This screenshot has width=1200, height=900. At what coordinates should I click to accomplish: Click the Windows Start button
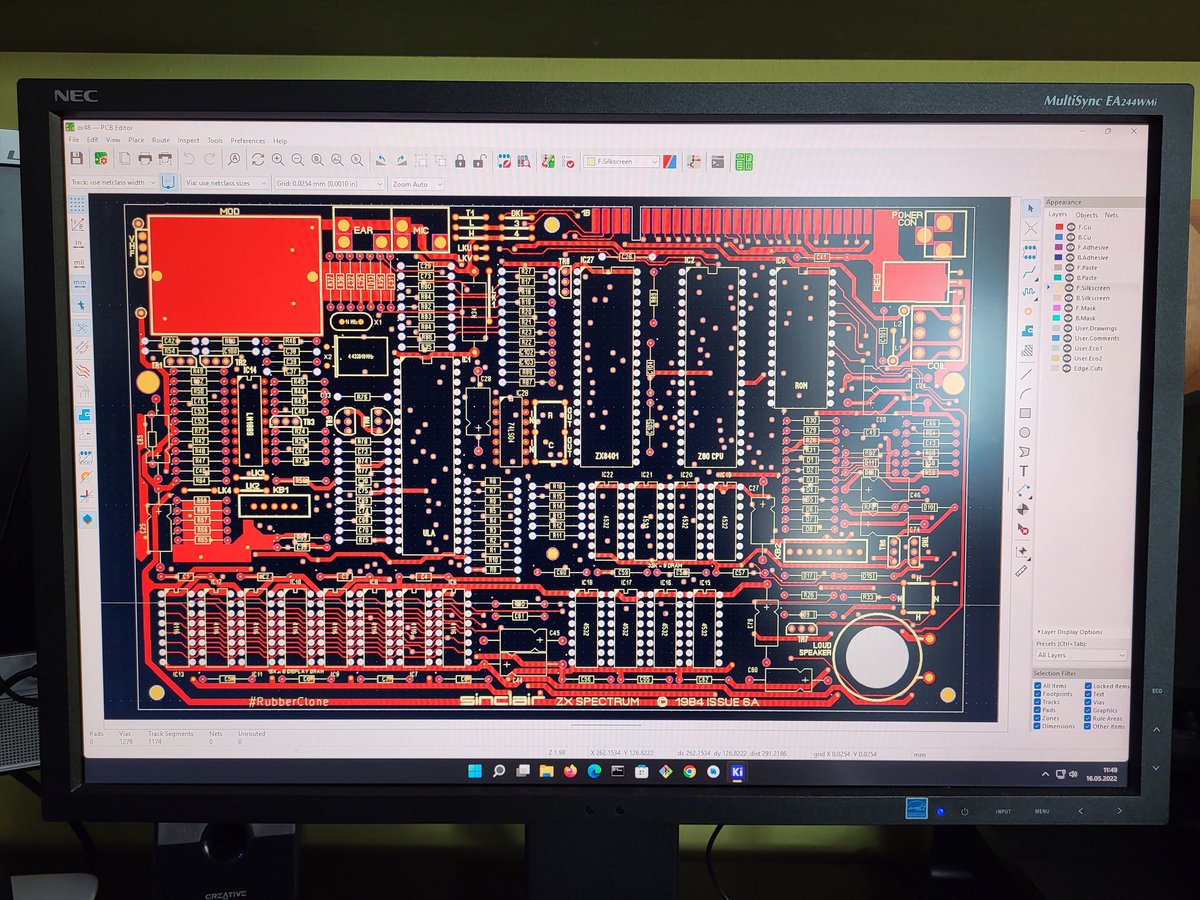tap(473, 771)
